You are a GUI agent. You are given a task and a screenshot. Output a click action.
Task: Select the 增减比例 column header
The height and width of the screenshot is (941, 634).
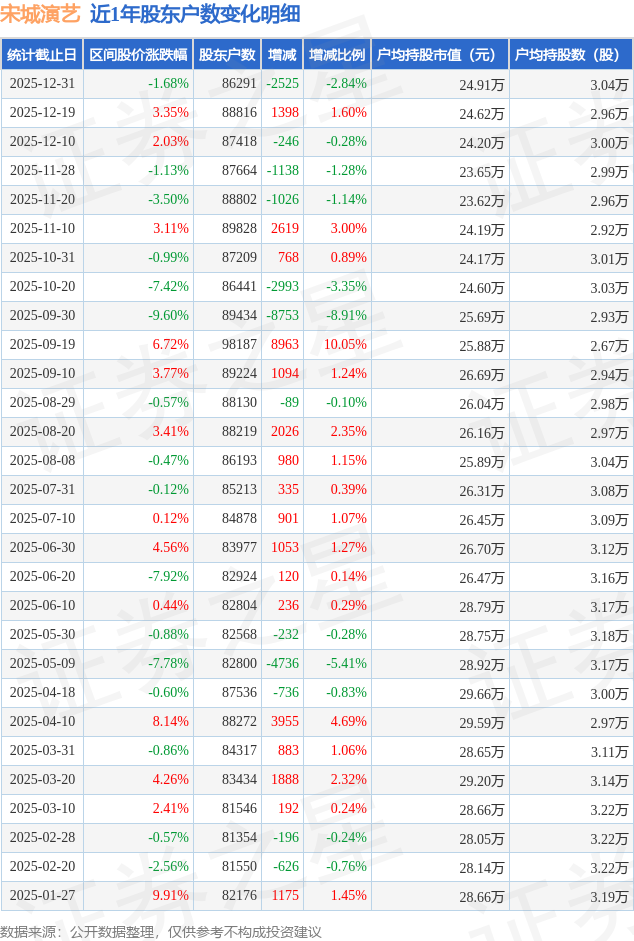336,55
